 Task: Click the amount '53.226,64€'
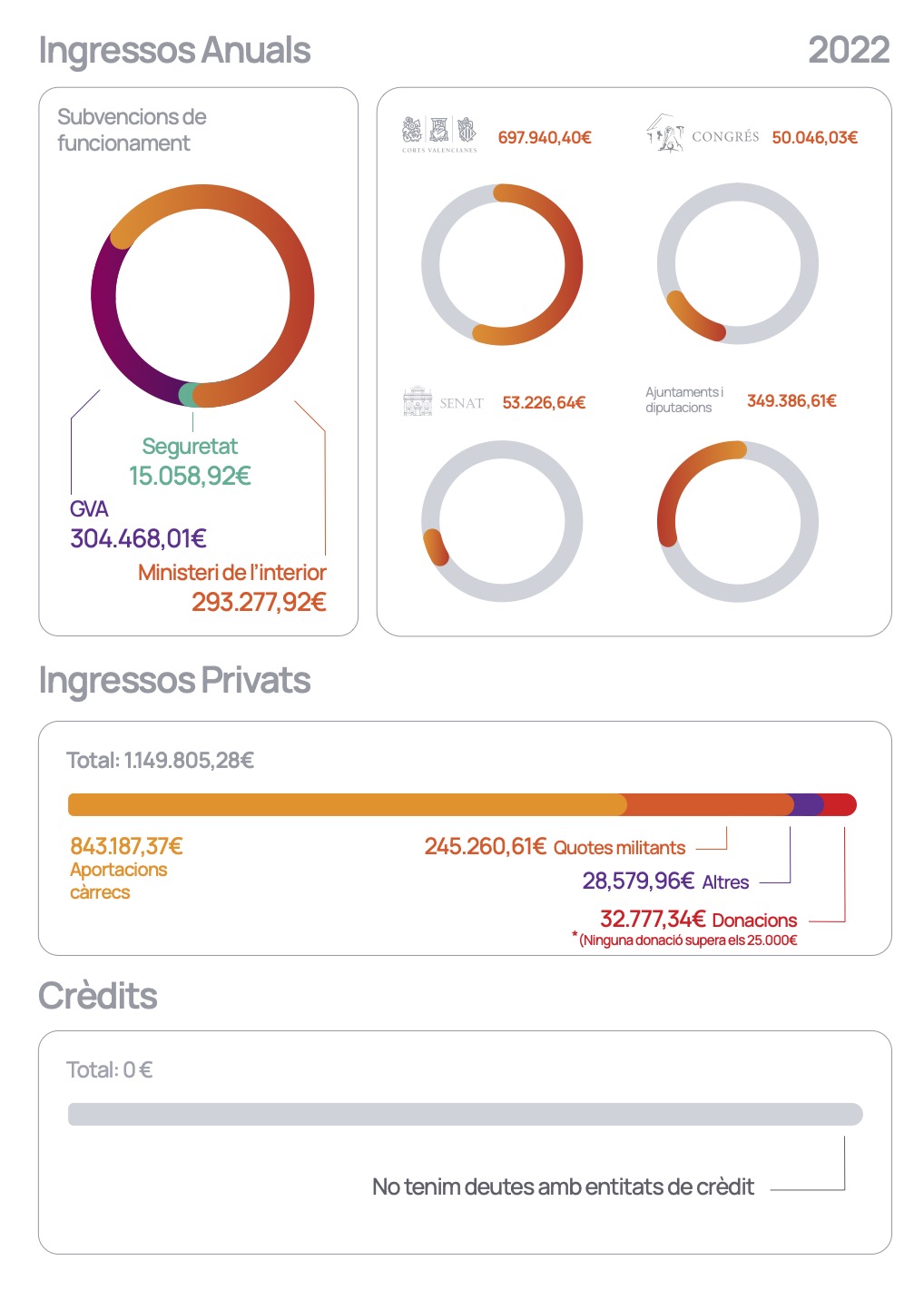(x=544, y=402)
